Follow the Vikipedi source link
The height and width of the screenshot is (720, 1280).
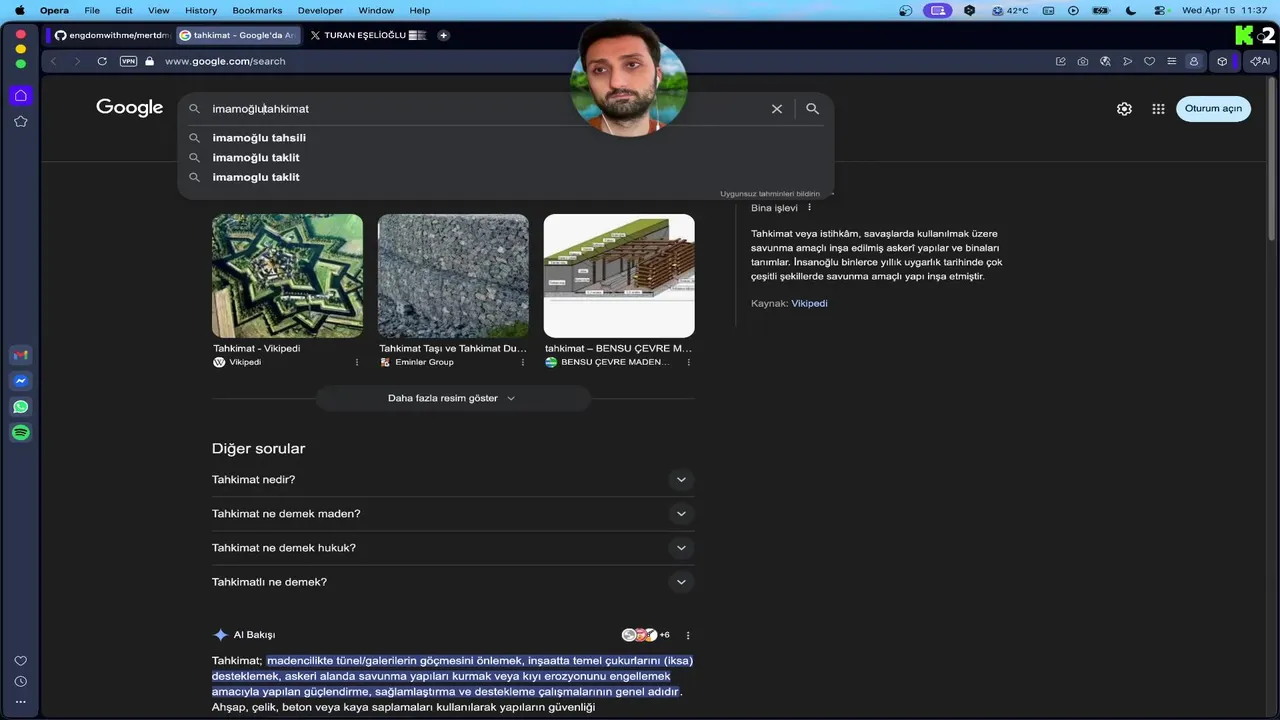809,303
